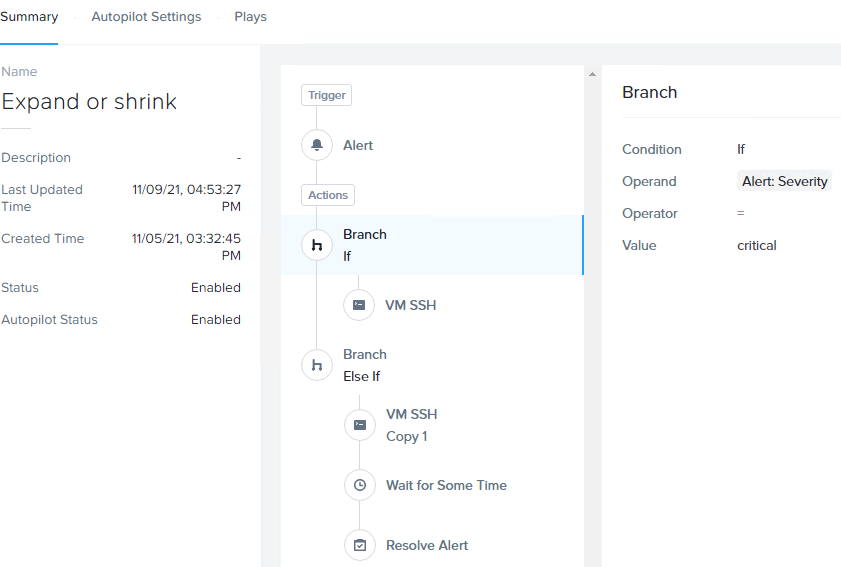Image resolution: width=841 pixels, height=567 pixels.
Task: Click the first VM SSH terminal icon
Action: [359, 305]
